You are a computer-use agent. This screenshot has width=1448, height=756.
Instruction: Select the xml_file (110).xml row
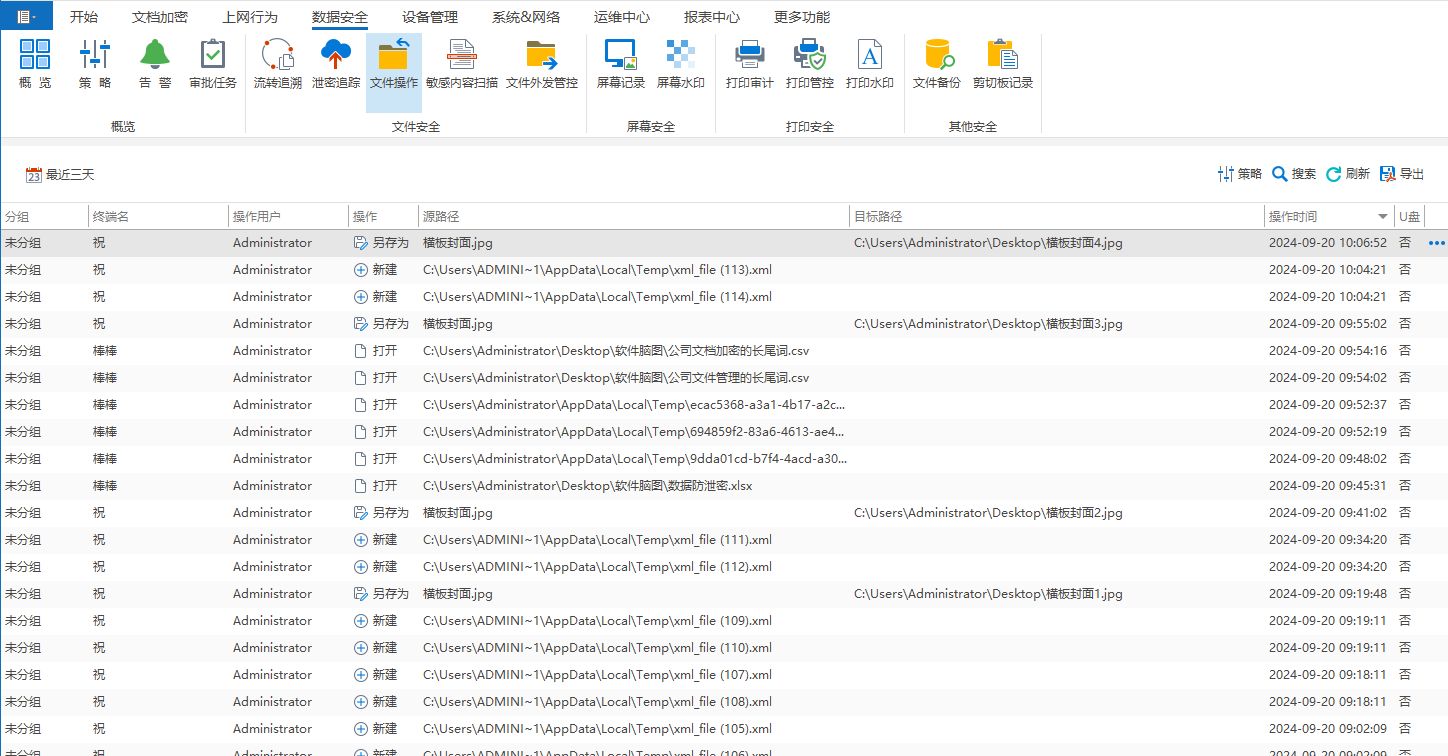tap(724, 648)
